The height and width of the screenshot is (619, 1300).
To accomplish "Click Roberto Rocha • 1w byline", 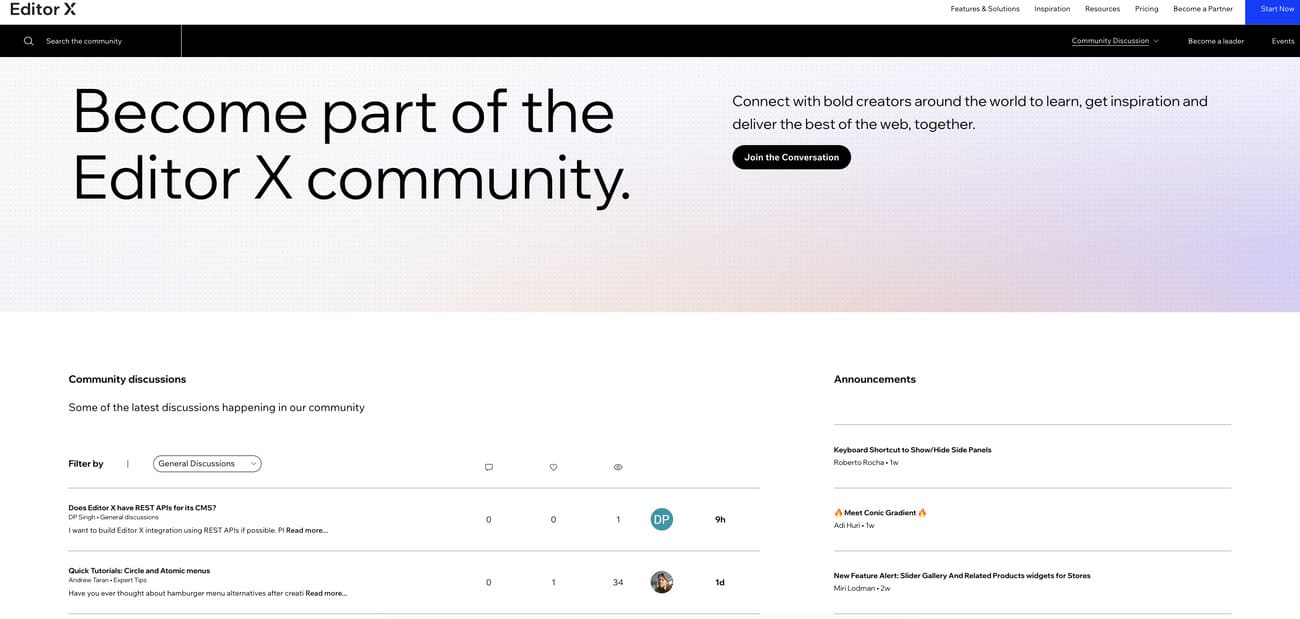I will pos(866,462).
